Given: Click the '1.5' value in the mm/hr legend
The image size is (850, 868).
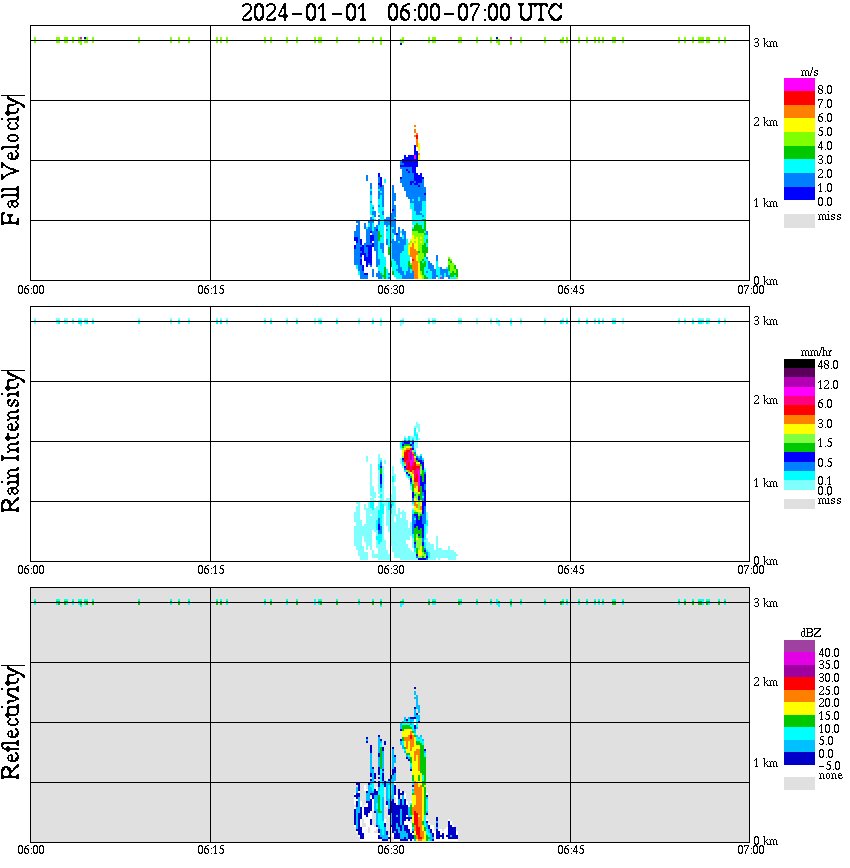Looking at the screenshot, I should tap(825, 443).
